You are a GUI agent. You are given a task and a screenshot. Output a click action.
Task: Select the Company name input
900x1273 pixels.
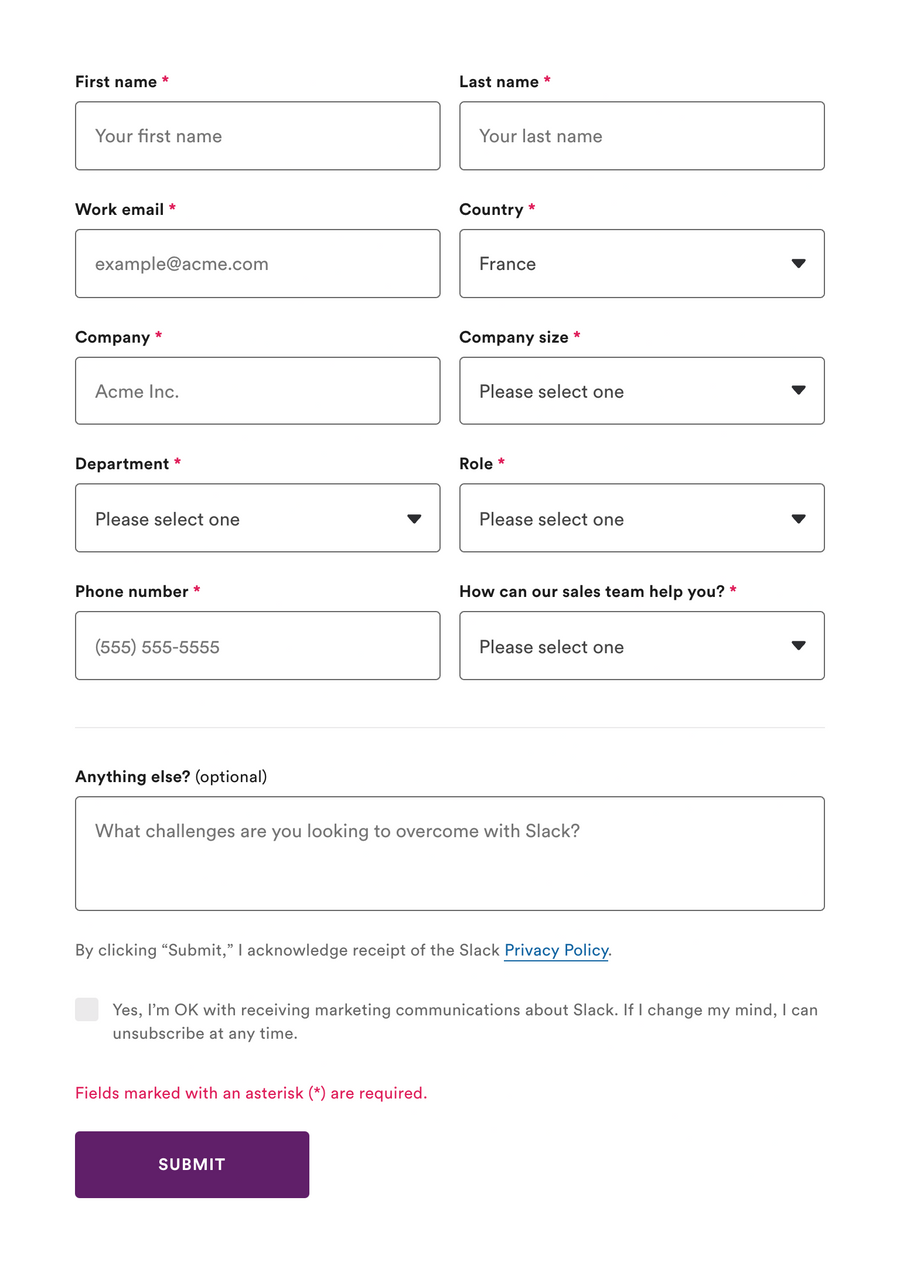pyautogui.click(x=257, y=391)
